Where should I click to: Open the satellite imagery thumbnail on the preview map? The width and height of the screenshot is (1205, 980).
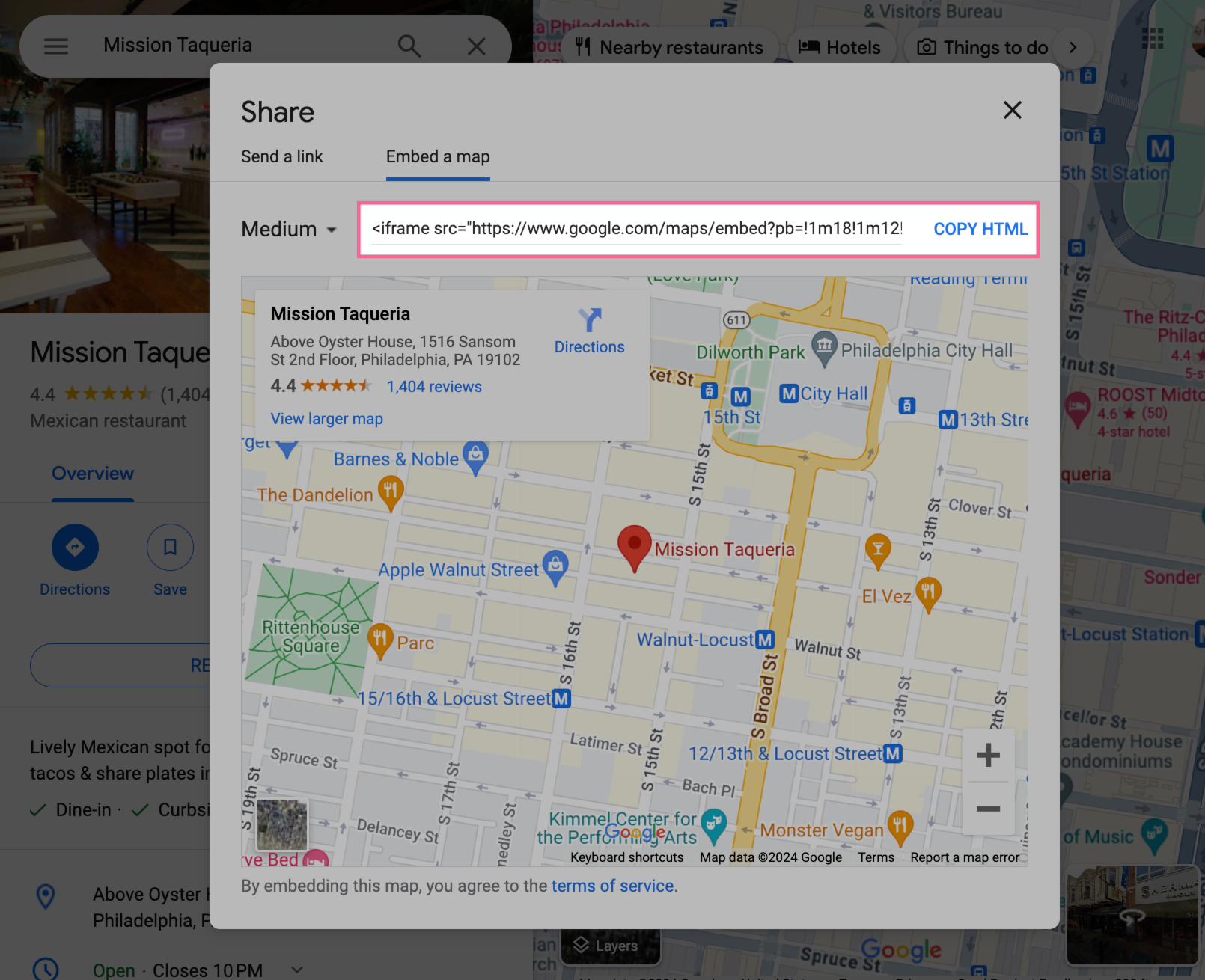click(x=281, y=824)
